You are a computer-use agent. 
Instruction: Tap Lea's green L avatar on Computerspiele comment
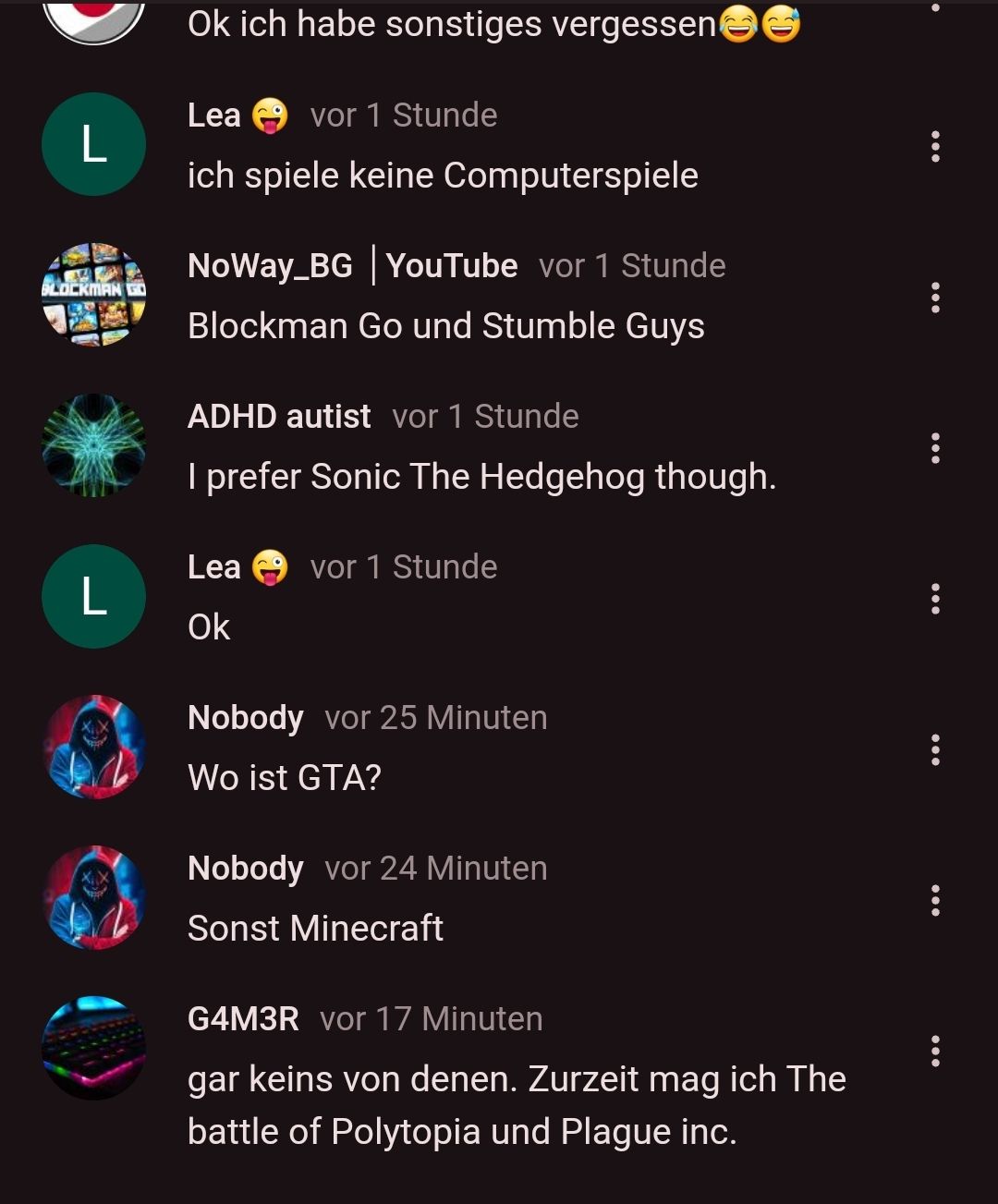pos(93,144)
